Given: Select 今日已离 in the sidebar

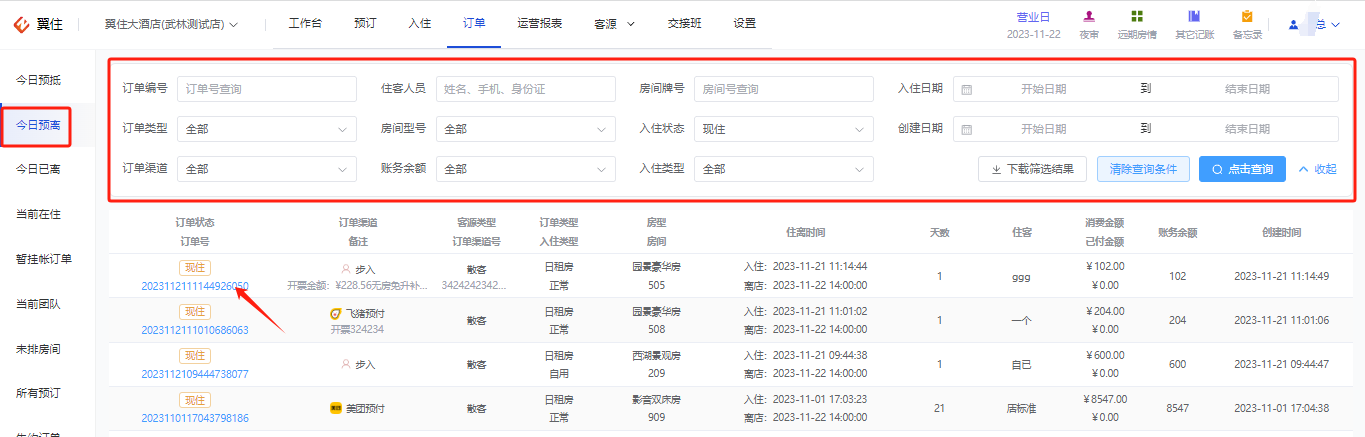Looking at the screenshot, I should pyautogui.click(x=38, y=169).
